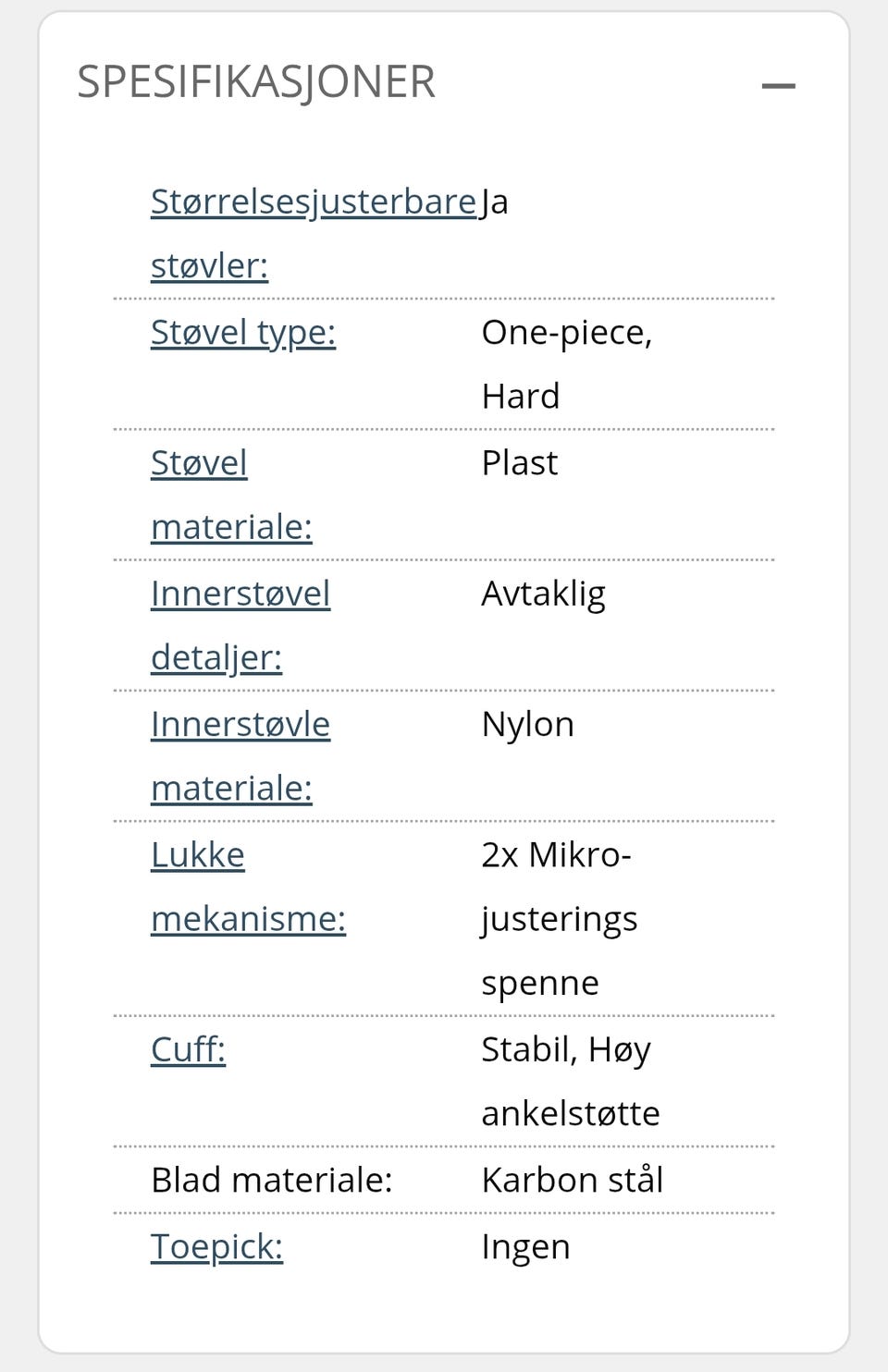Click the Blad materiale label
The height and width of the screenshot is (1372, 888).
(272, 1180)
